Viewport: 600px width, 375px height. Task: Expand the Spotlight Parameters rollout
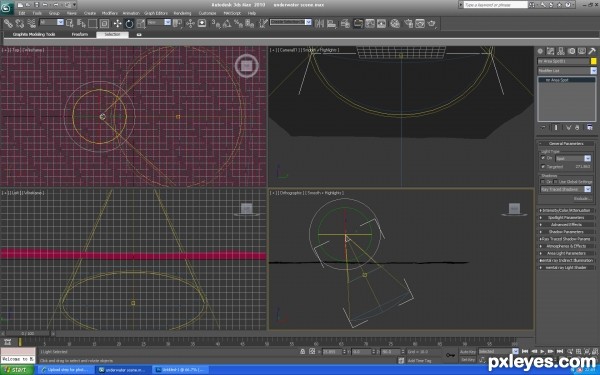coord(566,218)
